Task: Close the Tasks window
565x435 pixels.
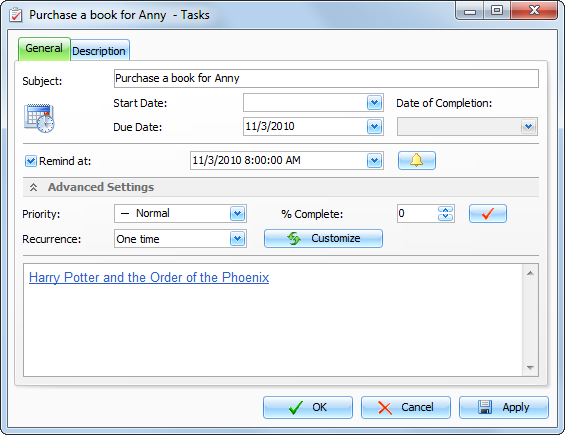Action: click(x=534, y=10)
